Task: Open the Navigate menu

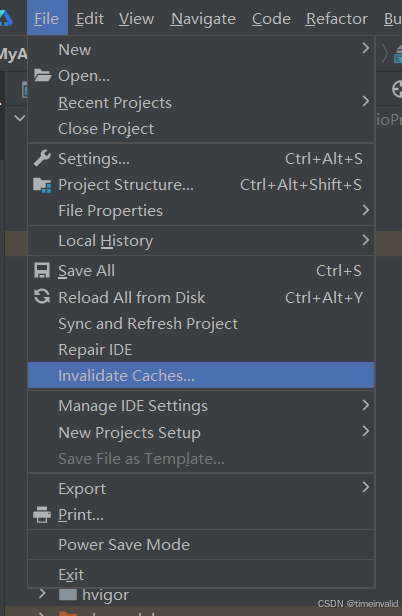Action: click(203, 18)
